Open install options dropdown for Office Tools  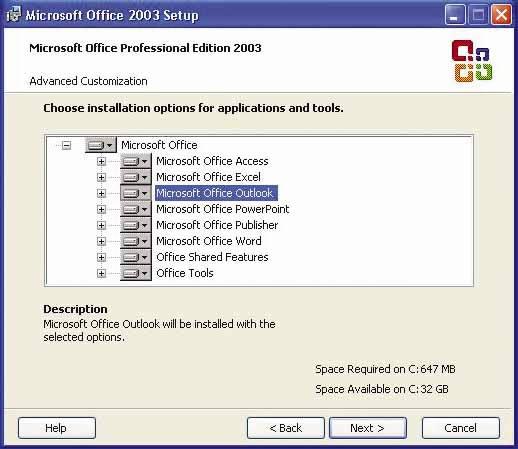(136, 273)
